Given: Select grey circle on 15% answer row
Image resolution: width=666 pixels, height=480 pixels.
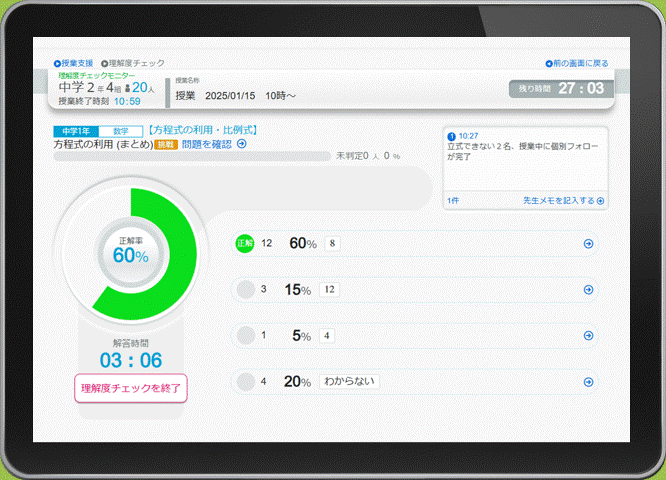Looking at the screenshot, I should click(x=244, y=290).
